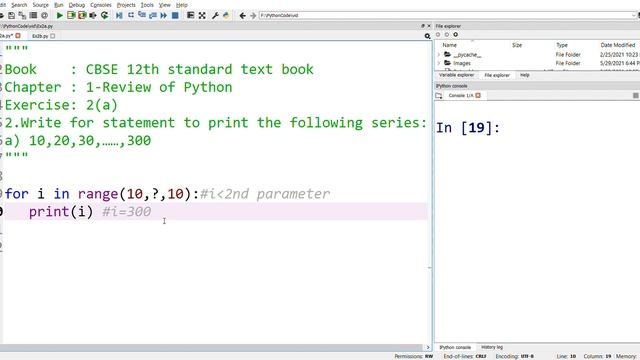Close the Ex2b.py editor tab
The image size is (640, 360).
(x=53, y=36)
